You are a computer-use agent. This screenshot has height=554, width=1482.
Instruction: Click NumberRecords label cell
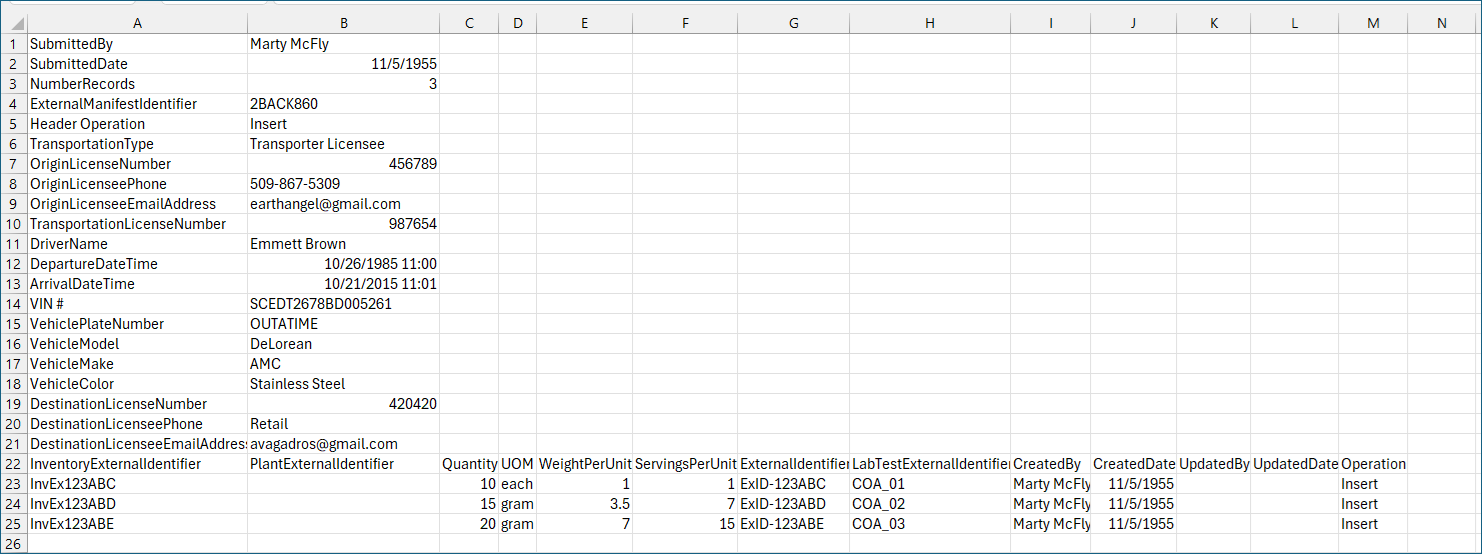pos(137,84)
